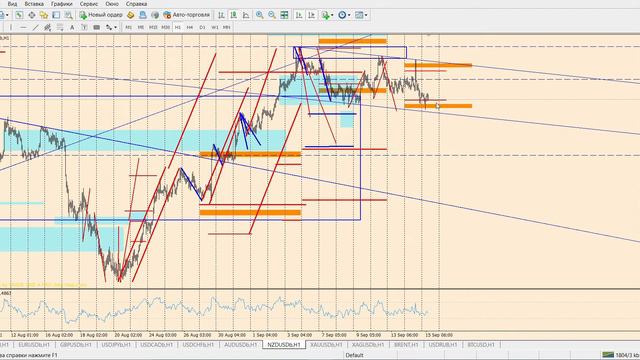Click the clock Periods icon
Image resolution: width=640 pixels, height=360 pixels.
342,15
